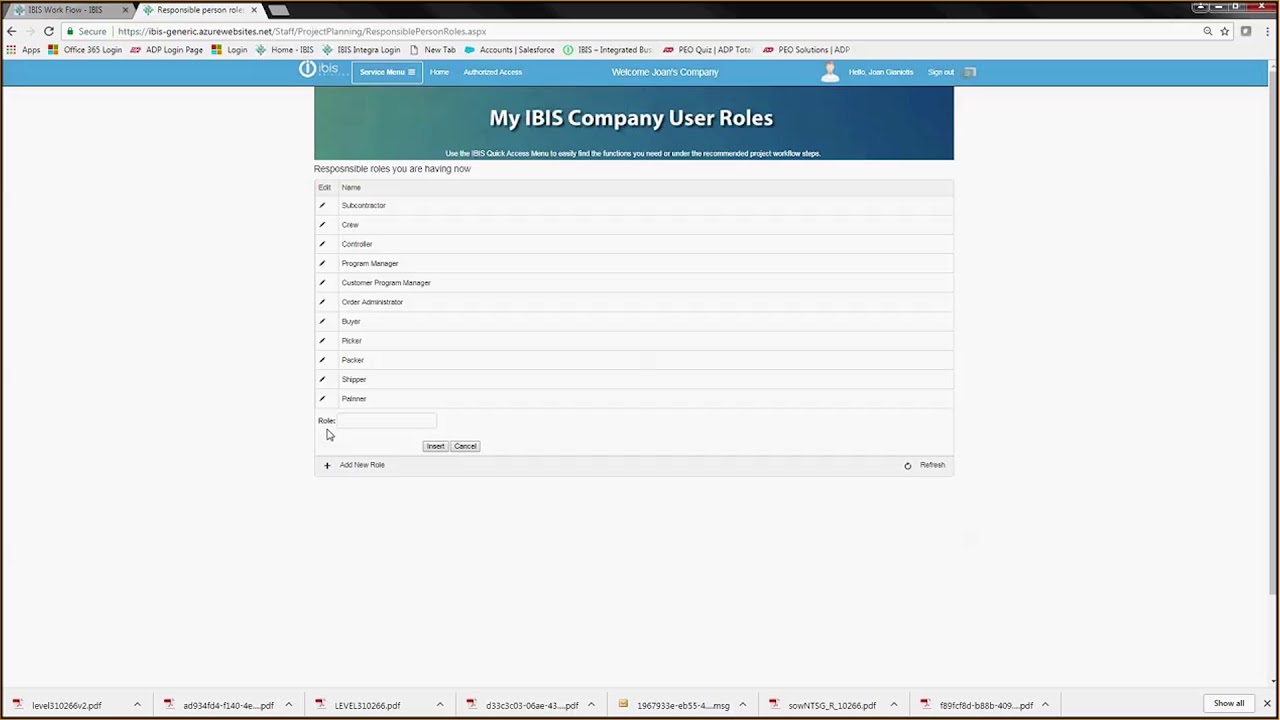
Task: Close the Responsible person roles tab
Action: (254, 10)
